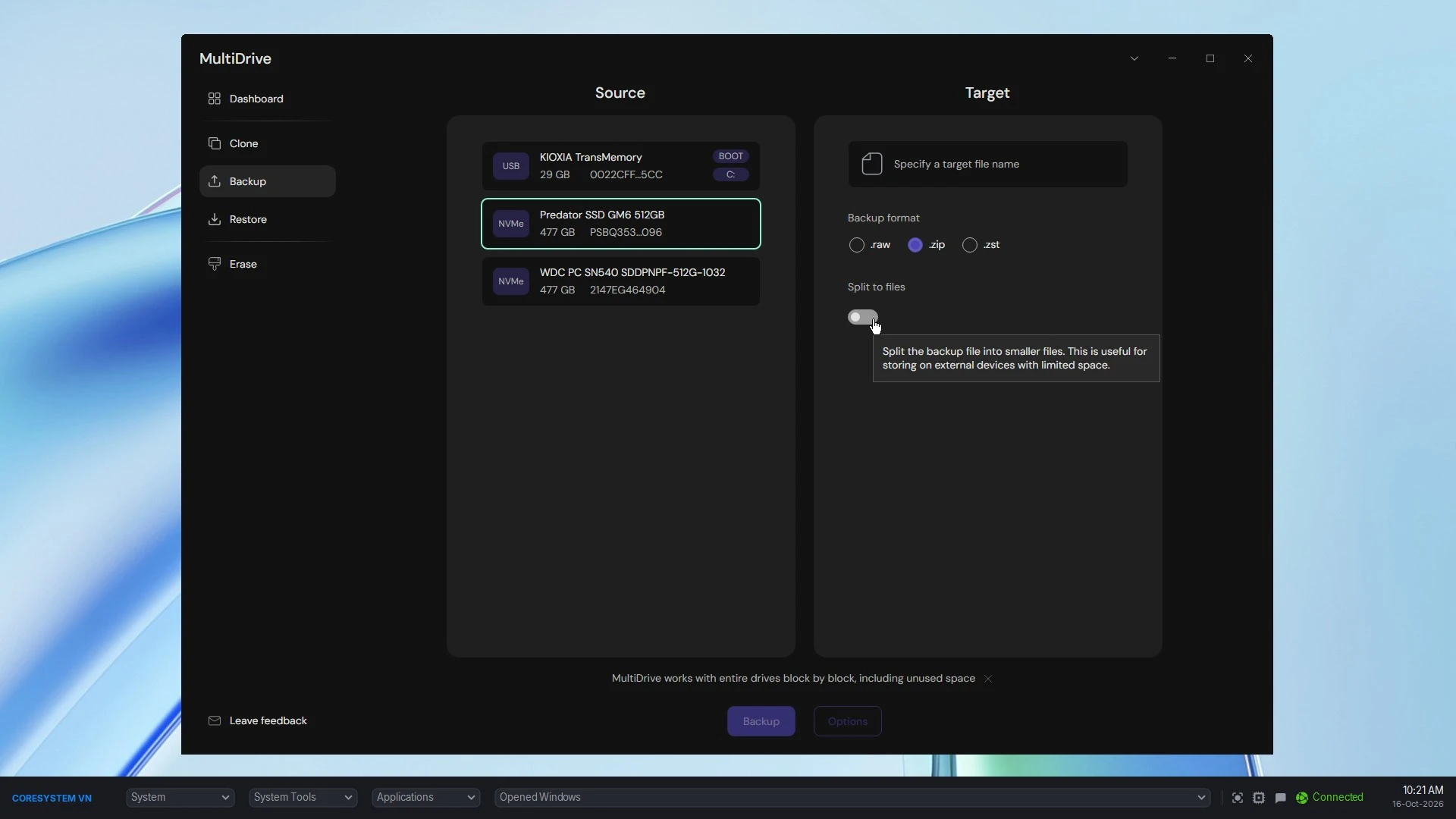Click the Backup upload icon in sidebar
The image size is (1456, 819).
point(214,181)
